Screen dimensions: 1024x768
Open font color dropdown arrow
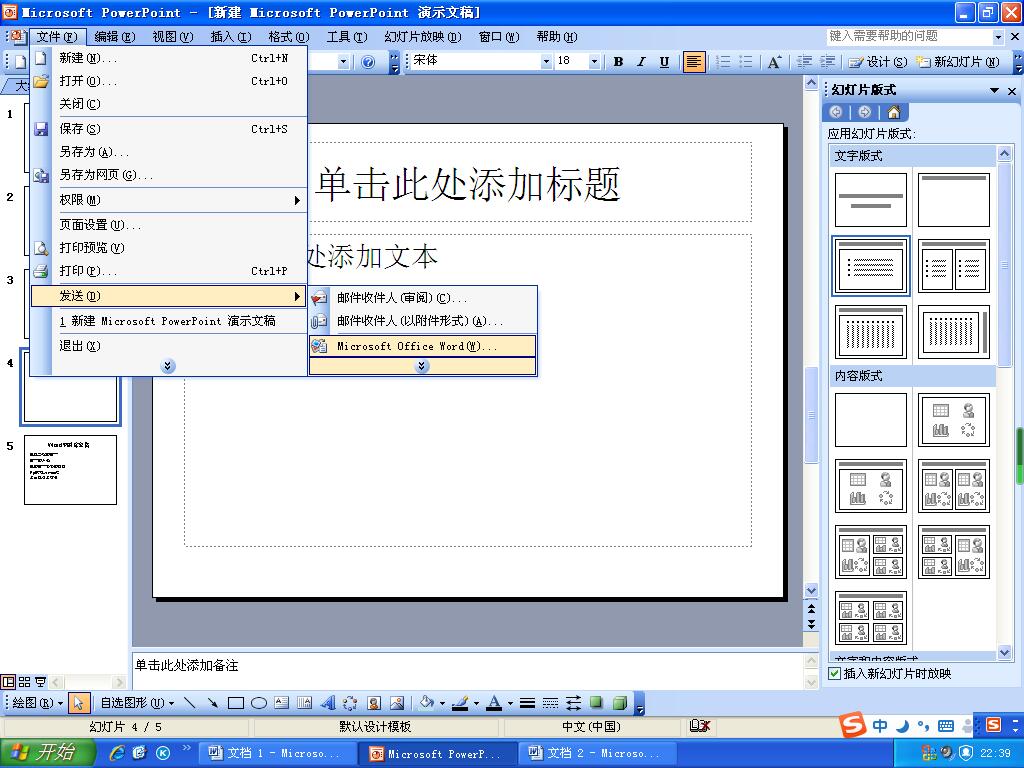510,703
